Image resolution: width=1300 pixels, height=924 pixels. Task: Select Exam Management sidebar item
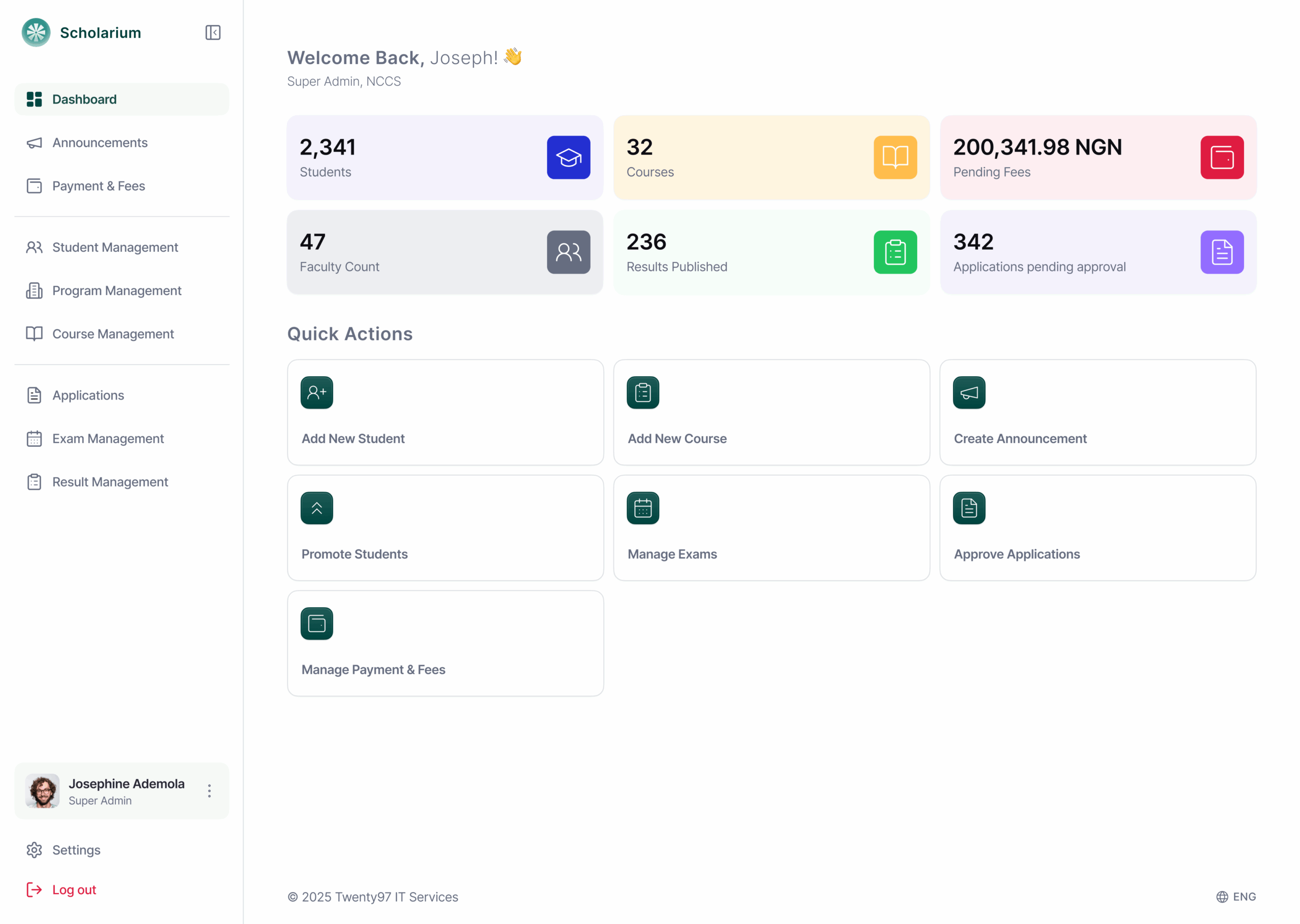click(x=108, y=439)
